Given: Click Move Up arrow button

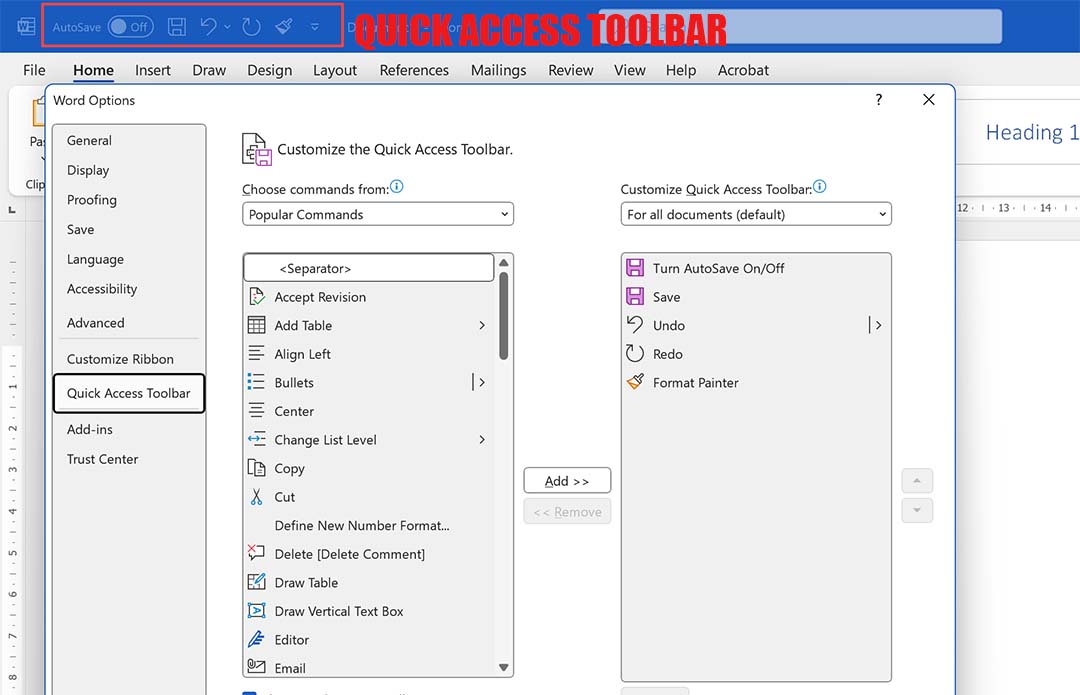Looking at the screenshot, I should point(917,481).
